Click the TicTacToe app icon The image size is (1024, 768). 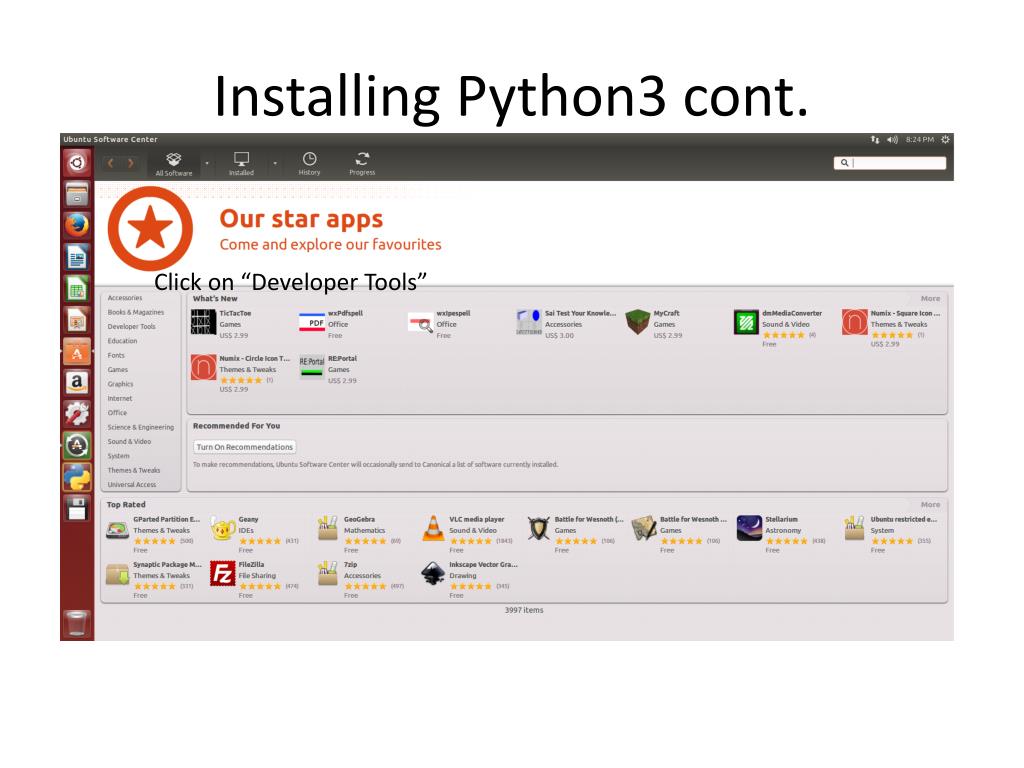coord(203,322)
